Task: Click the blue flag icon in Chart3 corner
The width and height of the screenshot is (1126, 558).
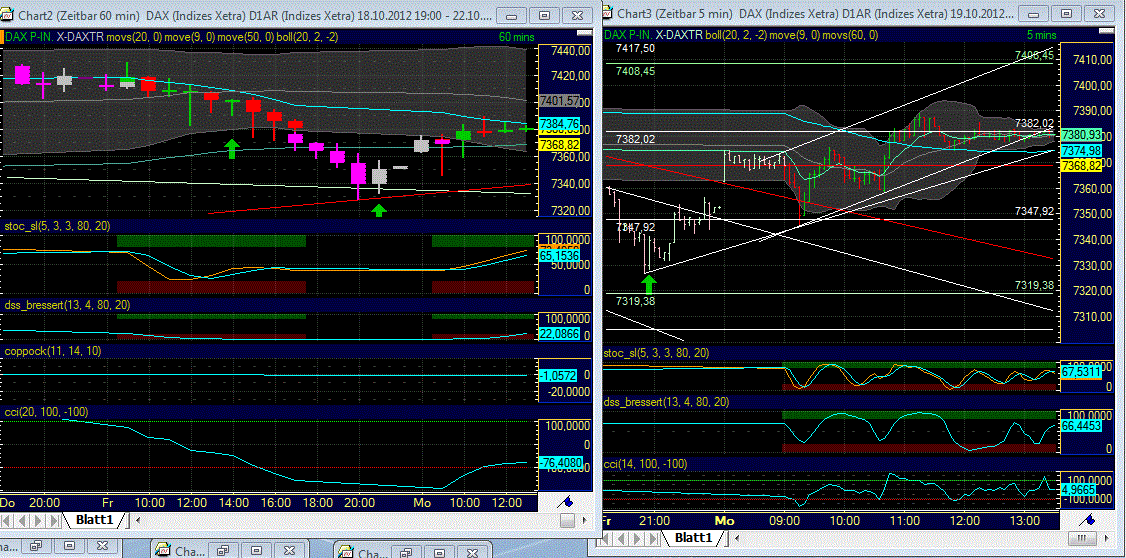Action: (x=1089, y=520)
